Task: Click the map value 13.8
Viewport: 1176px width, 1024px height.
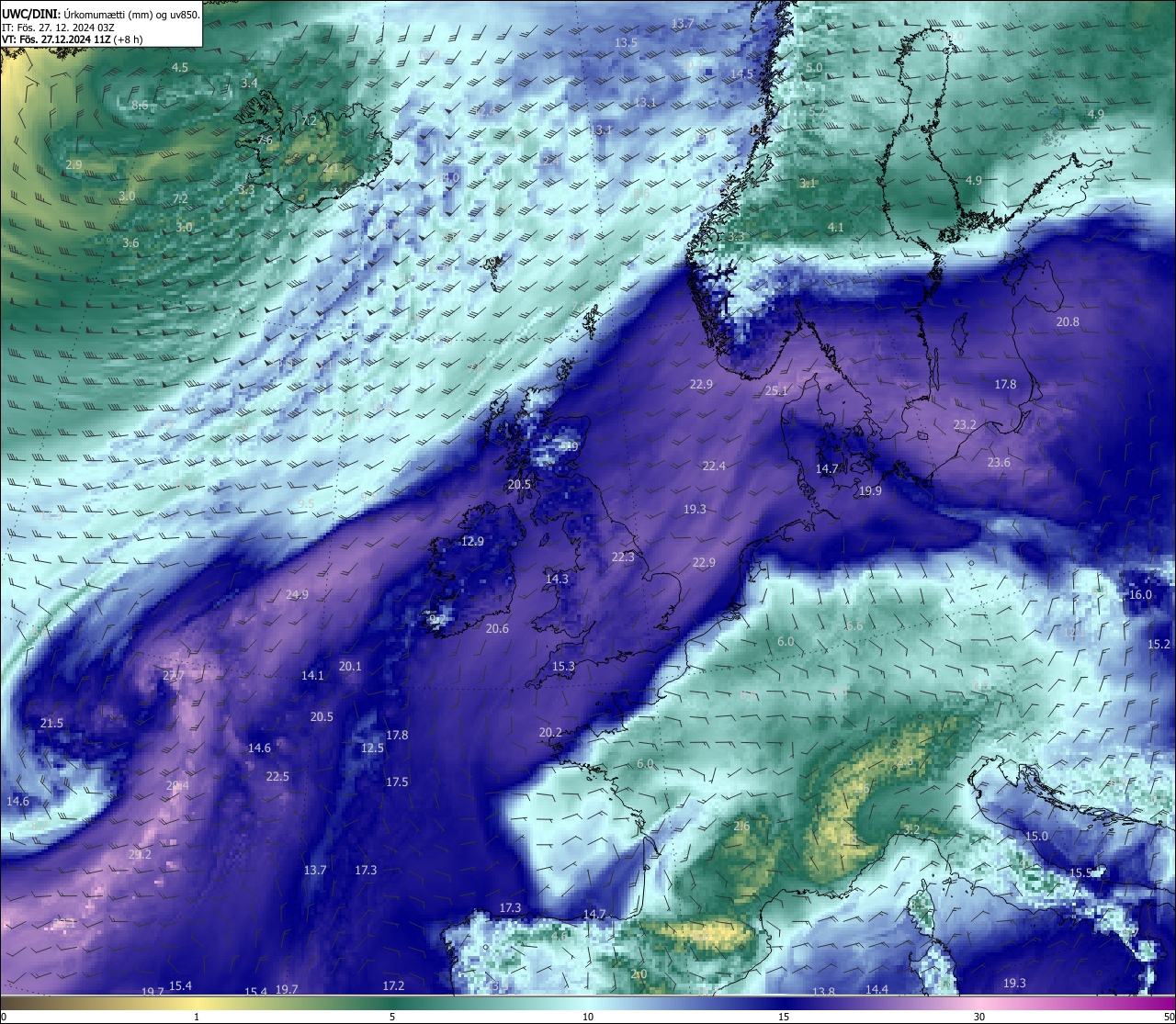Action: [824, 992]
